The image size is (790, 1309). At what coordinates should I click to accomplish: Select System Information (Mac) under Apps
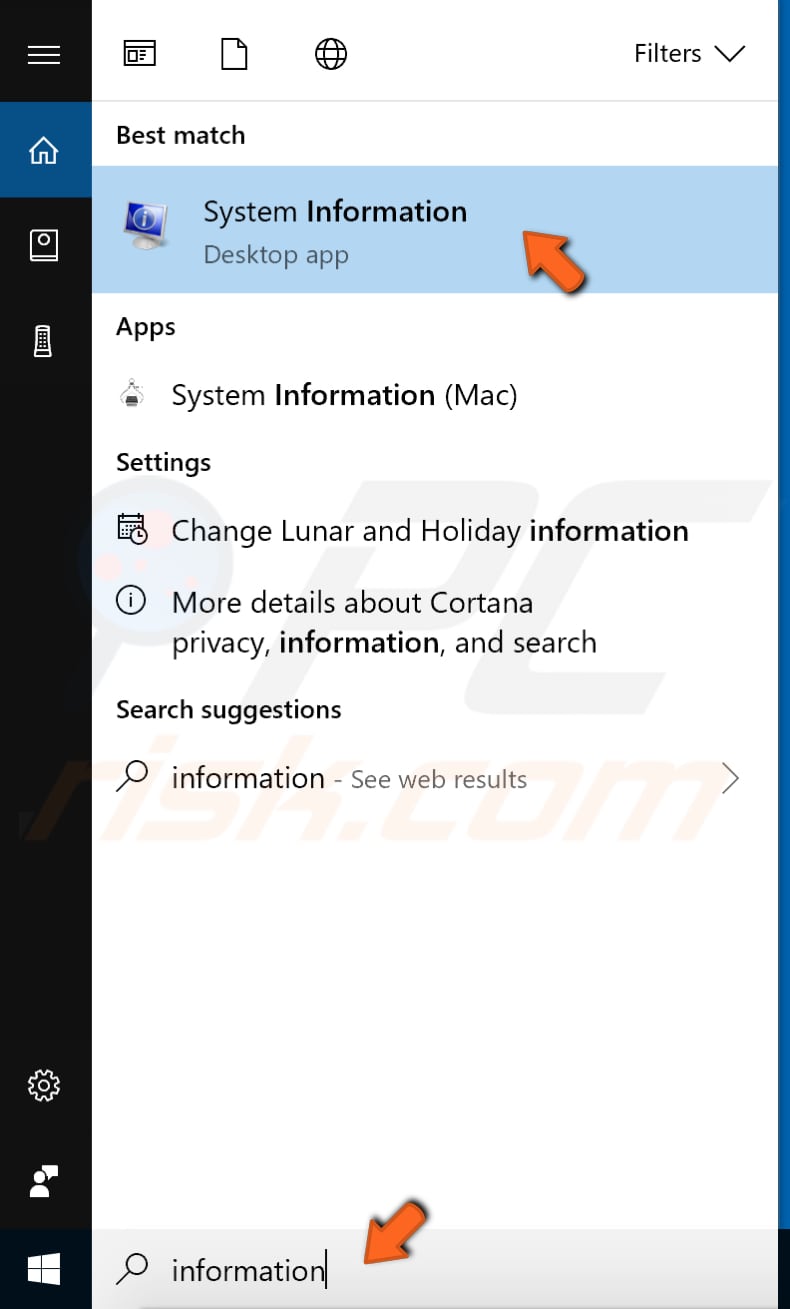(x=344, y=395)
